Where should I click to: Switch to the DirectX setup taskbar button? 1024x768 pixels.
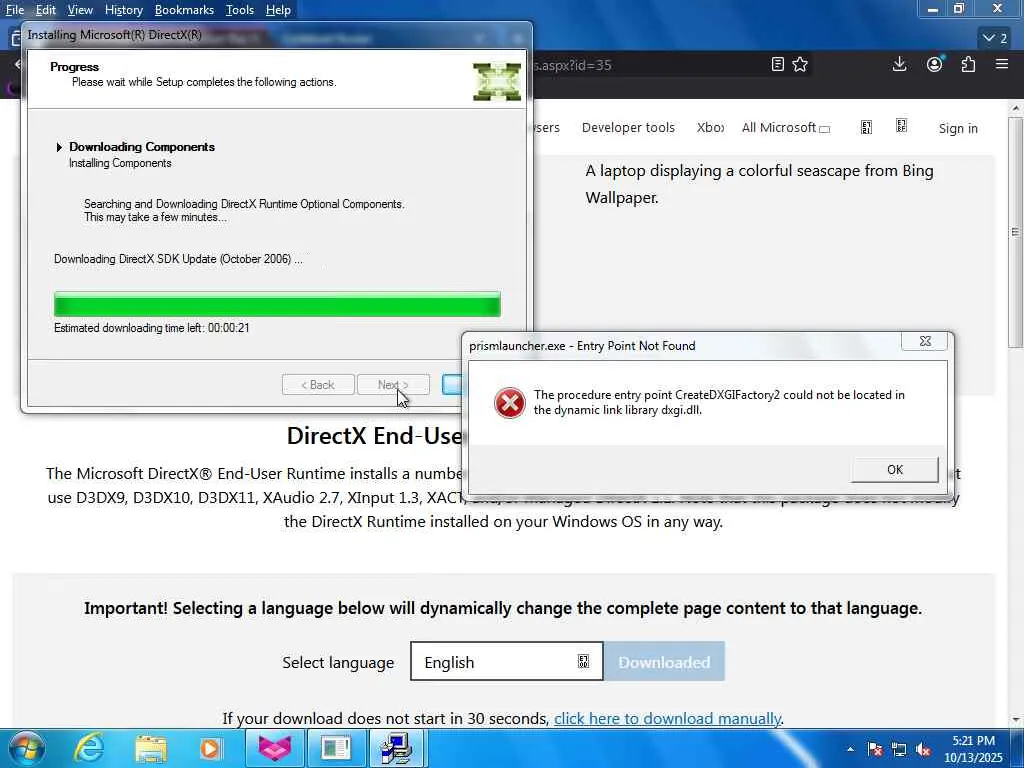pos(397,748)
